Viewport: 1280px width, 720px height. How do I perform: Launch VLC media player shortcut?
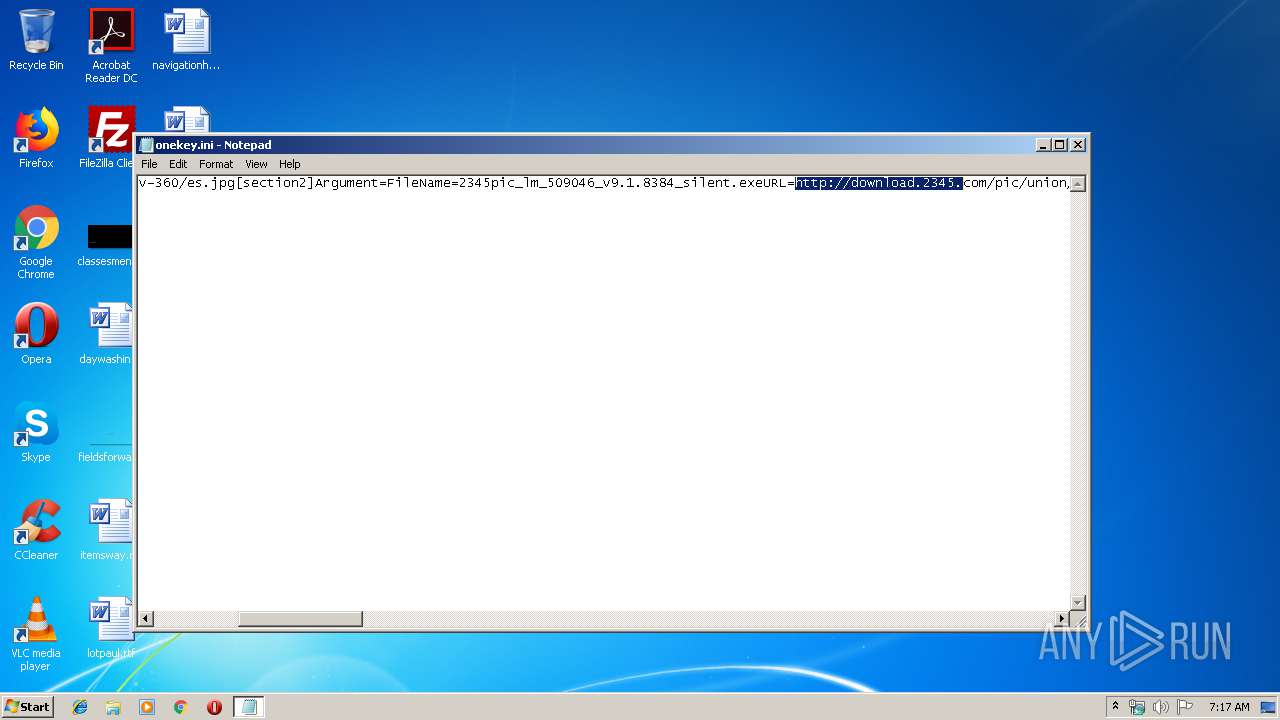[x=36, y=634]
